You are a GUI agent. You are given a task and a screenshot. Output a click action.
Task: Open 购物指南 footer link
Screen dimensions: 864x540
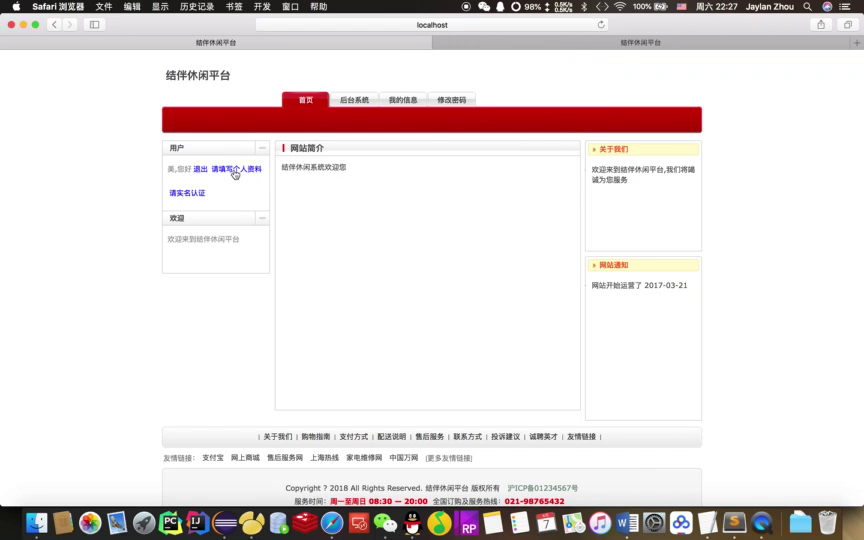(x=316, y=436)
